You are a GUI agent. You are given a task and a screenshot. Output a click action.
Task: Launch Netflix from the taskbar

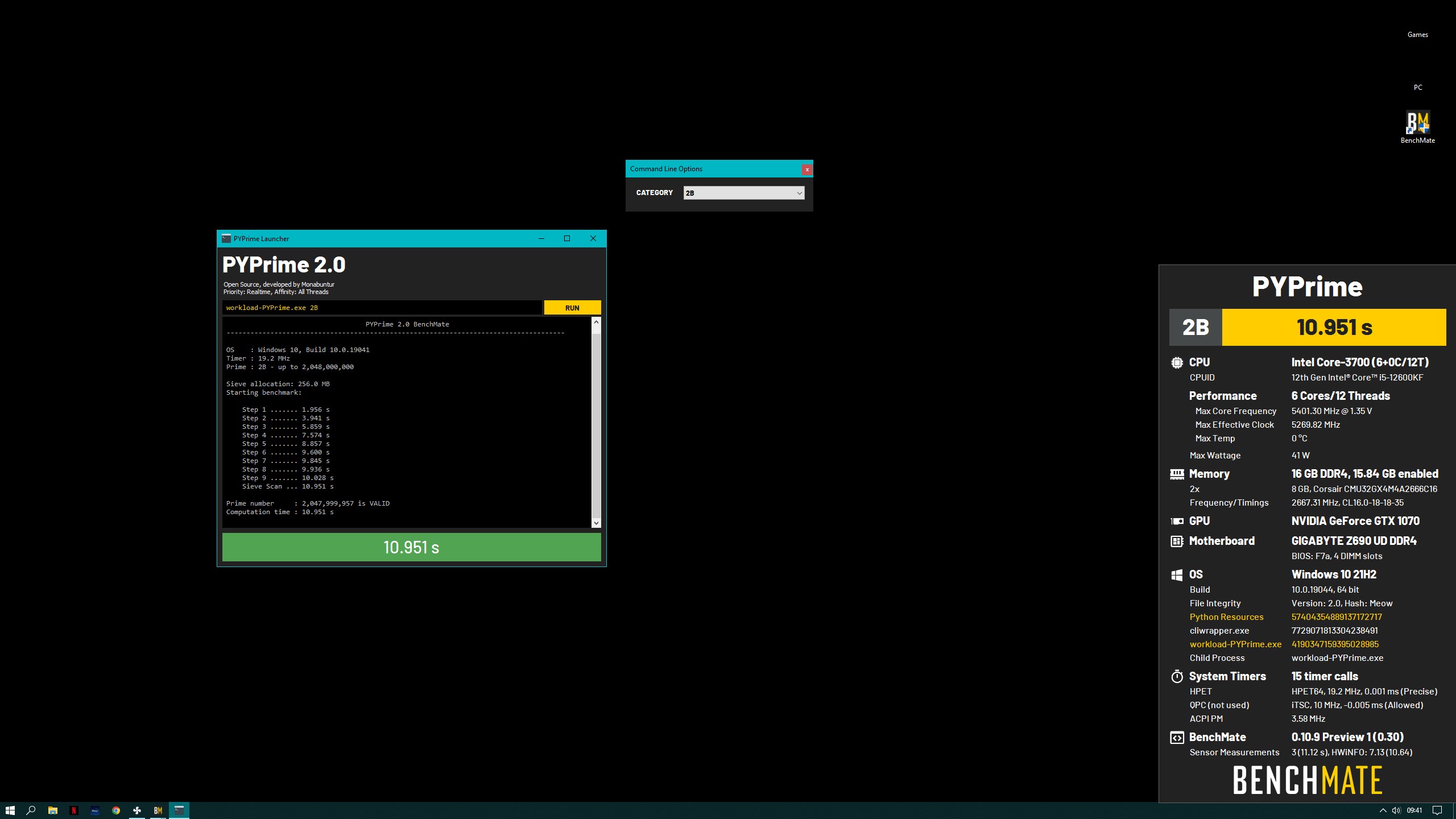[73, 810]
